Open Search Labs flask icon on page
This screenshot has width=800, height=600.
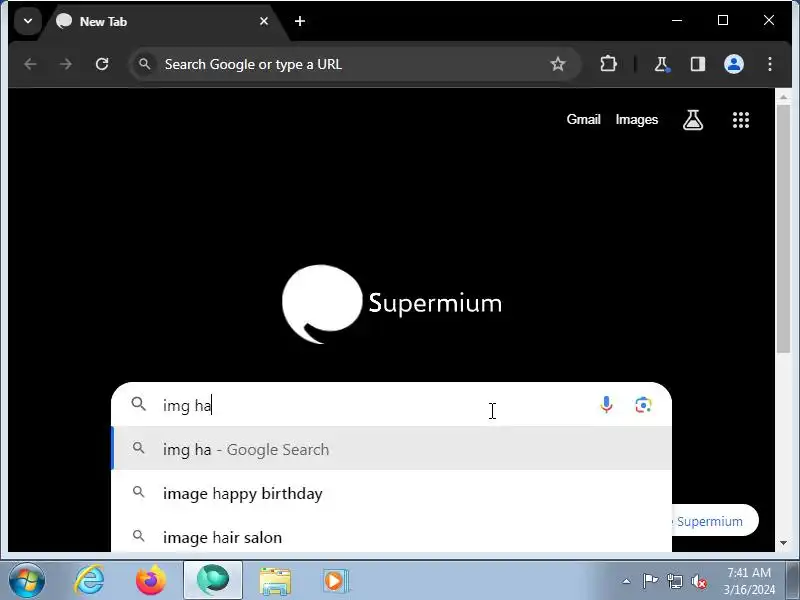[x=693, y=120]
